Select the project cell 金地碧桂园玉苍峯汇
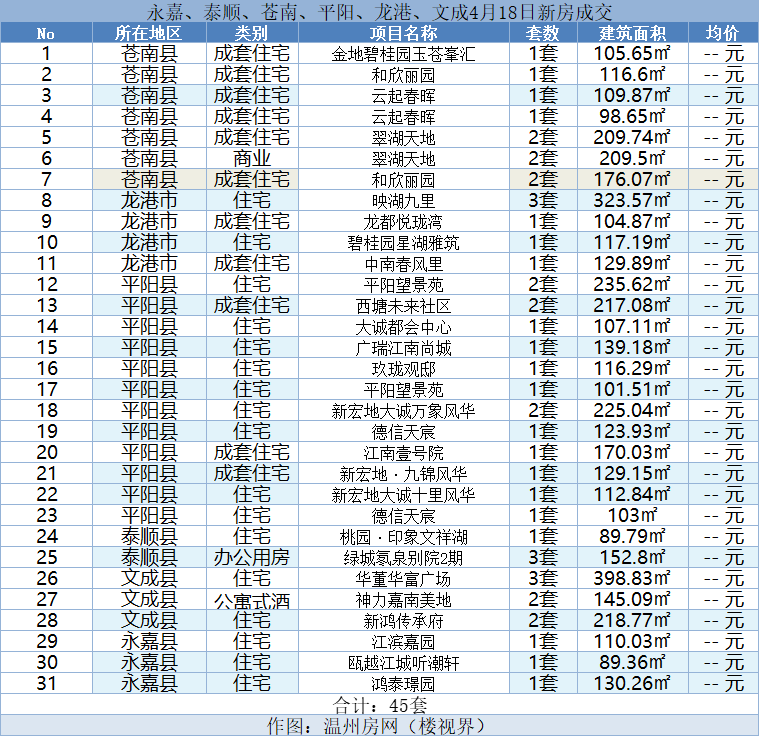 point(403,54)
